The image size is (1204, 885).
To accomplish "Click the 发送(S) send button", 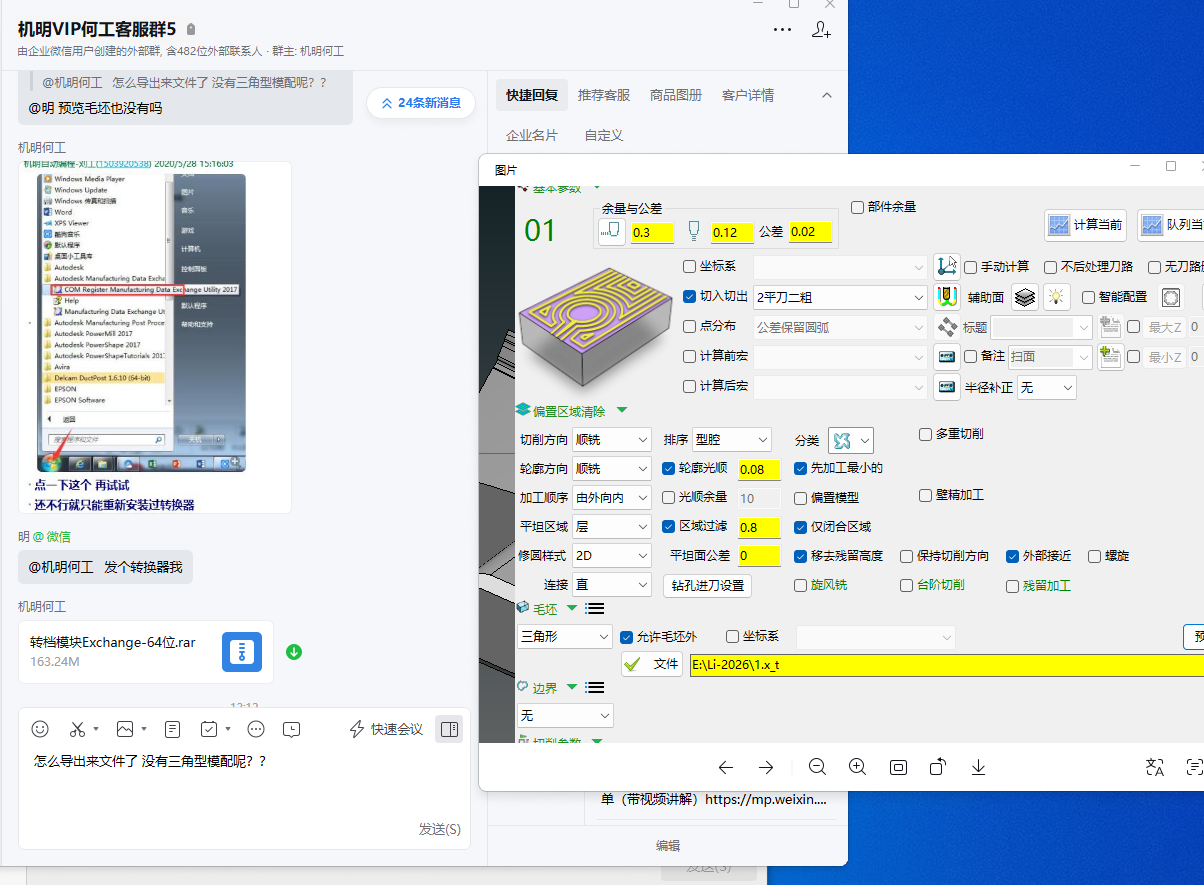I will pos(439,829).
